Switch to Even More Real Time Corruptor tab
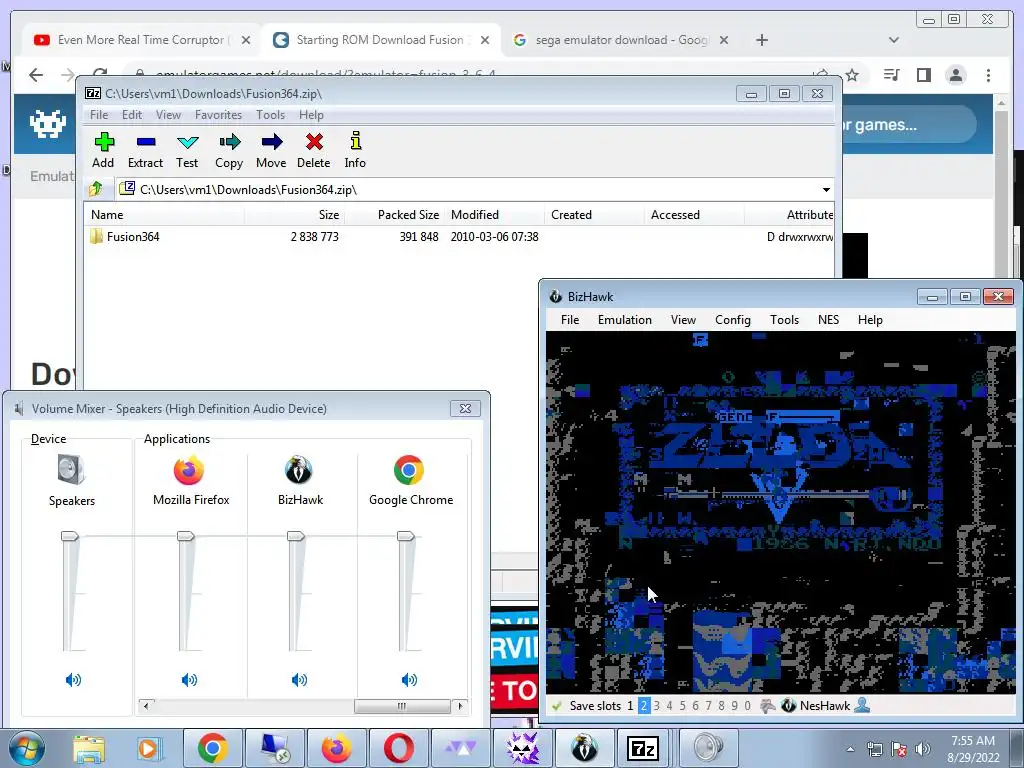 [141, 40]
